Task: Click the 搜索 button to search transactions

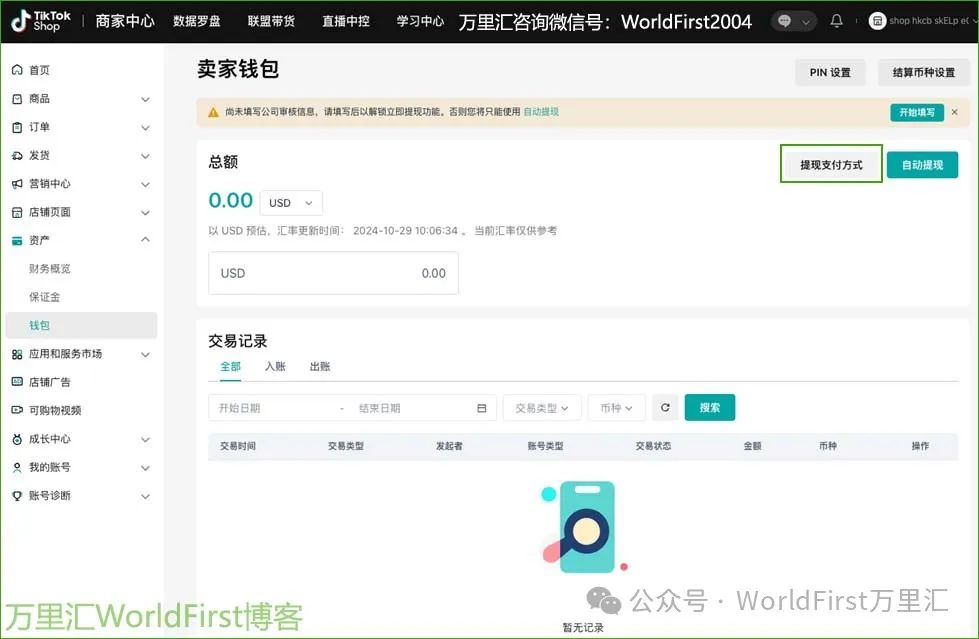Action: click(709, 407)
